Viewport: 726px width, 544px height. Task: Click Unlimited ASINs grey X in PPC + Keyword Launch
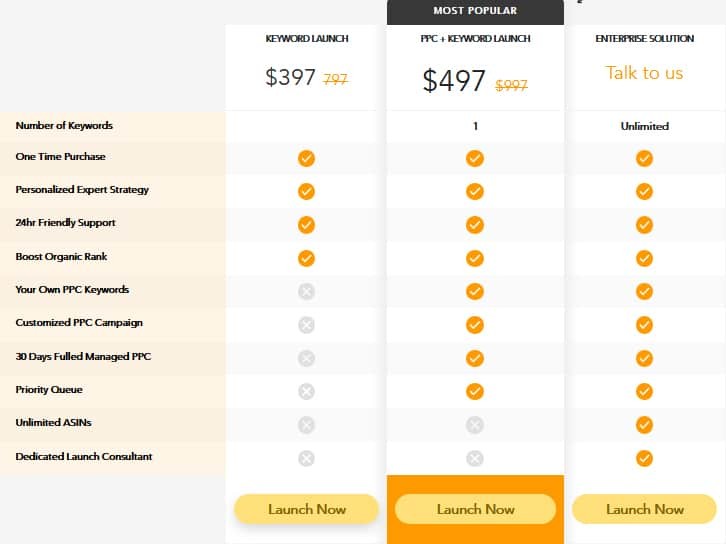(475, 425)
